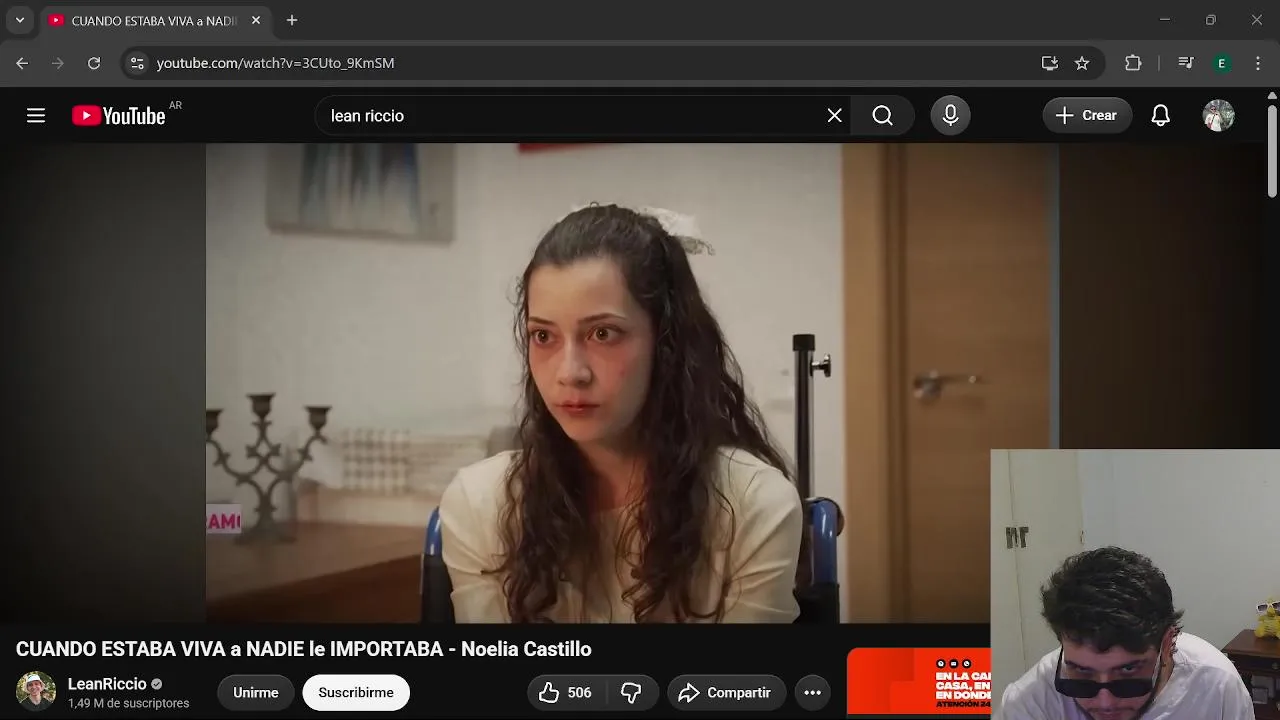Select the 'CUANDO ESTABA VIVA a NADIE' tab
The image size is (1280, 720).
(155, 20)
